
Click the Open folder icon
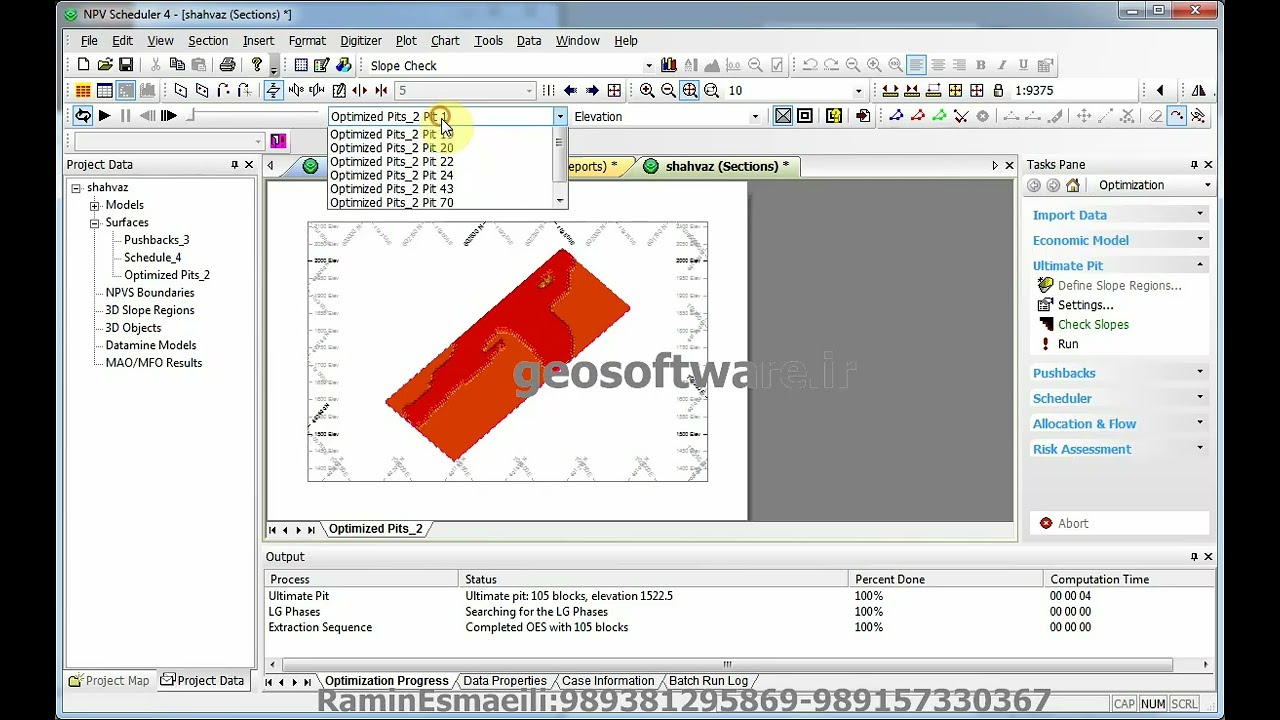[105, 65]
